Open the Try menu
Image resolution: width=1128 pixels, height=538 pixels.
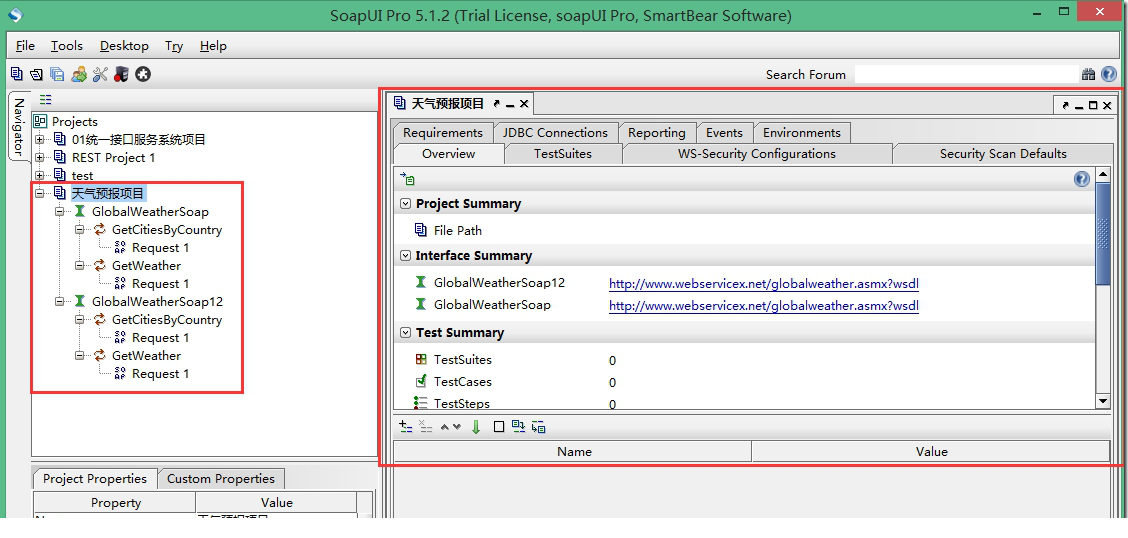point(174,45)
